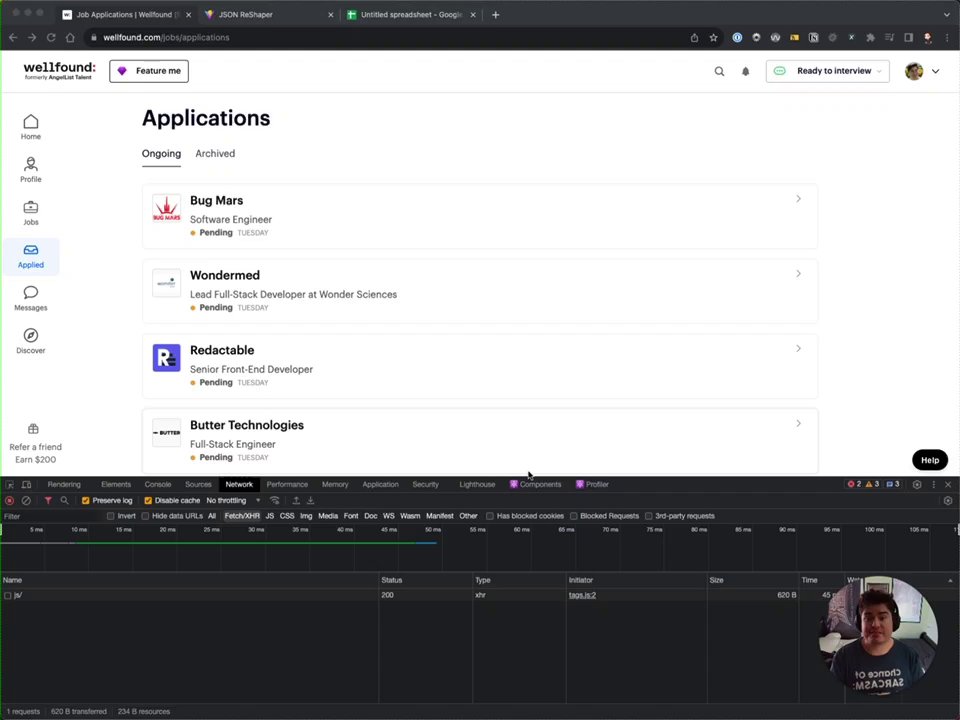Switch to the Archived tab
Viewport: 960px width, 720px height.
point(215,154)
